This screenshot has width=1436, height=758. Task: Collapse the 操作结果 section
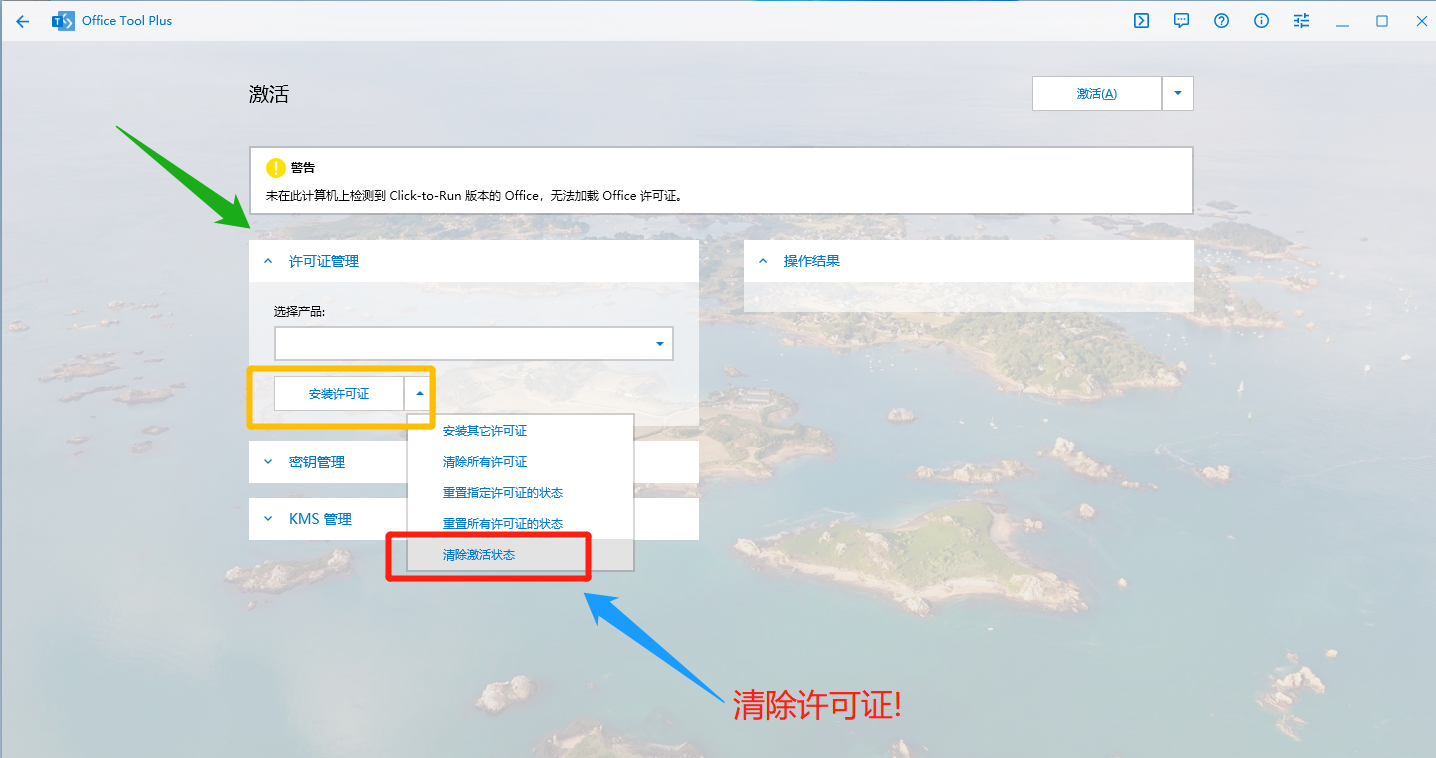pyautogui.click(x=968, y=261)
